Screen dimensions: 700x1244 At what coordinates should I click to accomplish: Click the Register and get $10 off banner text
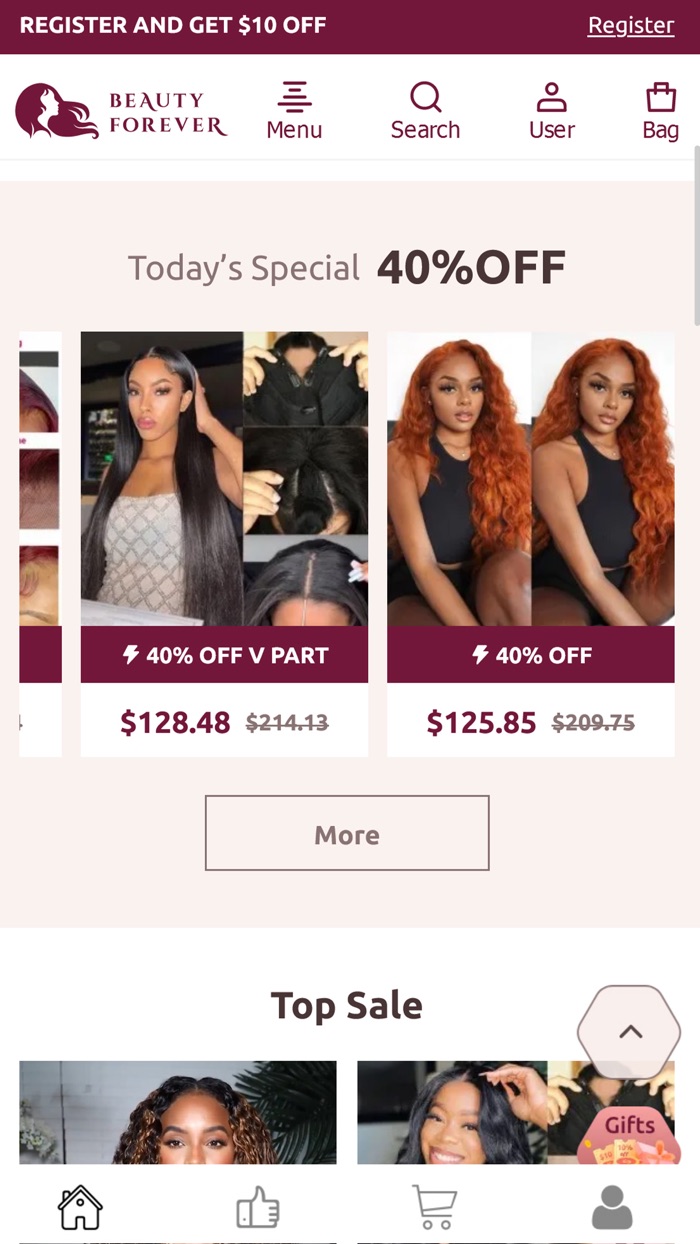(173, 26)
